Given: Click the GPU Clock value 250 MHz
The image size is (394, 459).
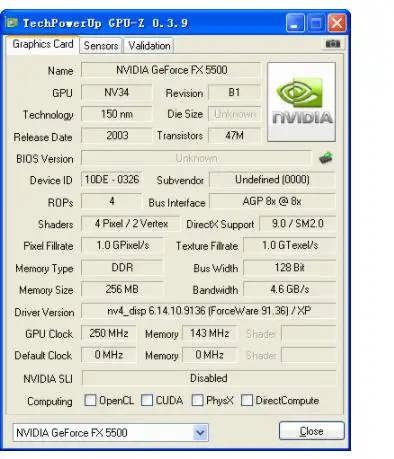Looking at the screenshot, I should (x=109, y=333).
